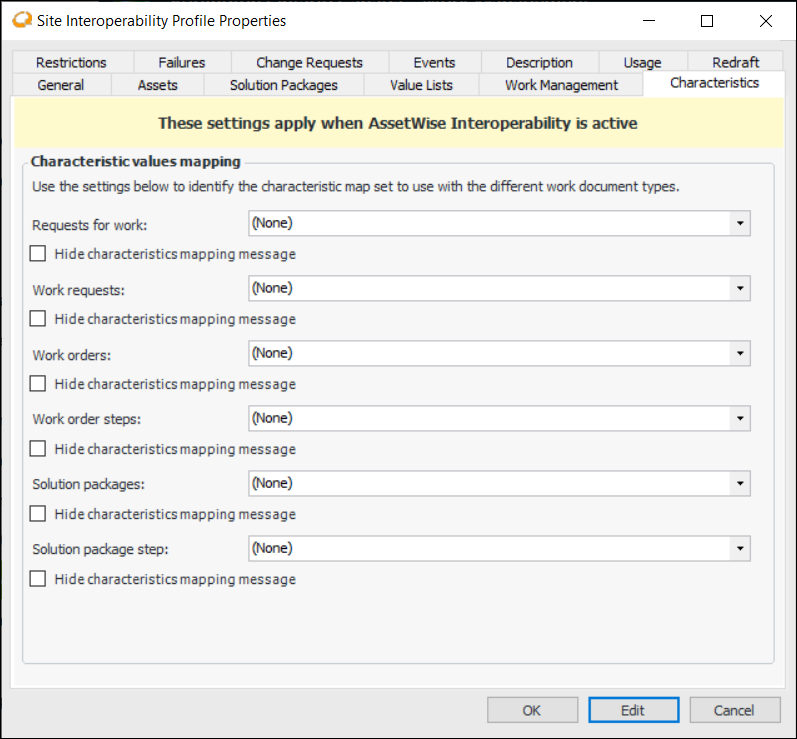This screenshot has height=739, width=797.
Task: Maximize the properties dialog window
Action: pos(707,20)
